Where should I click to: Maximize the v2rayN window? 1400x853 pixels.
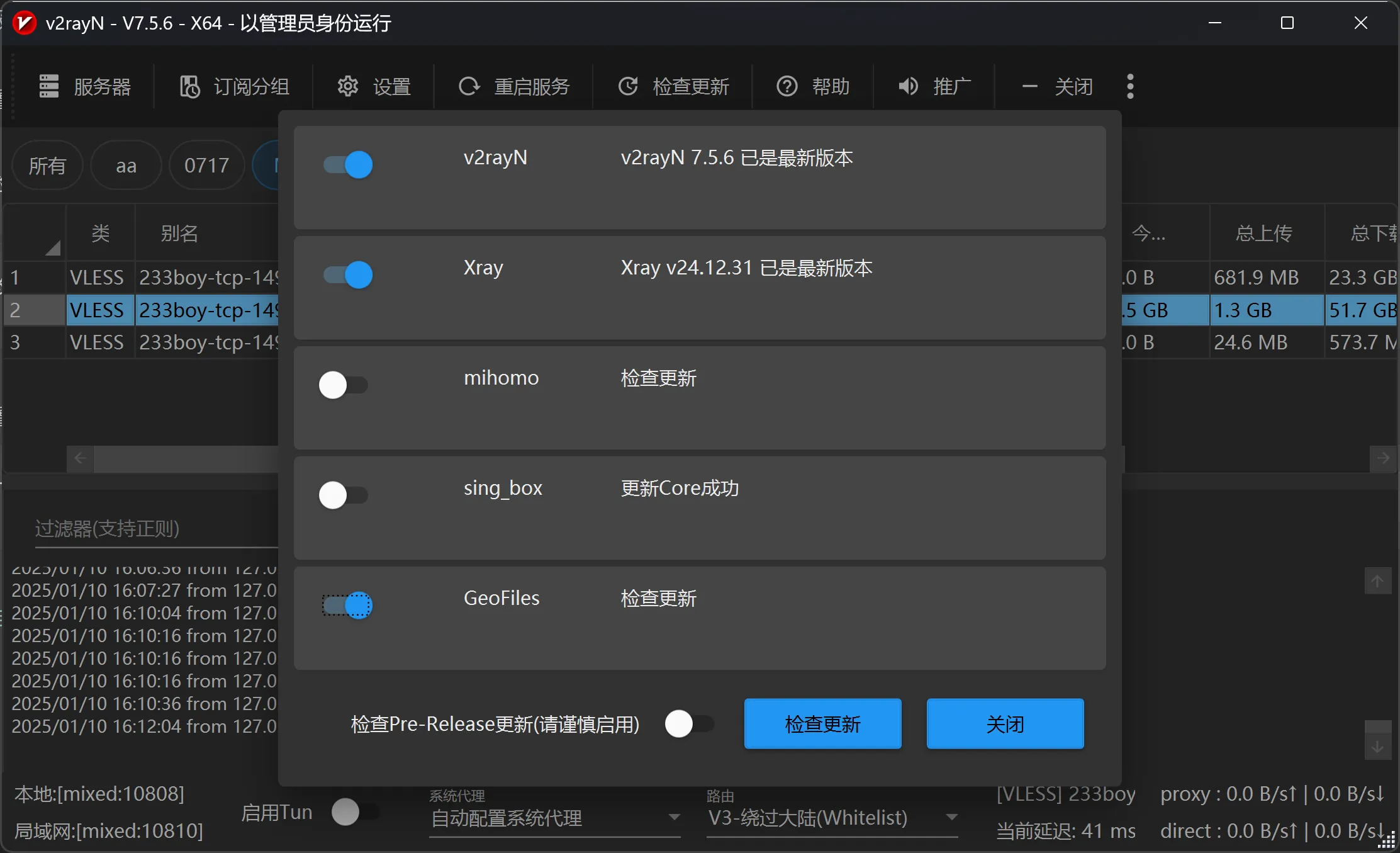(x=1287, y=23)
